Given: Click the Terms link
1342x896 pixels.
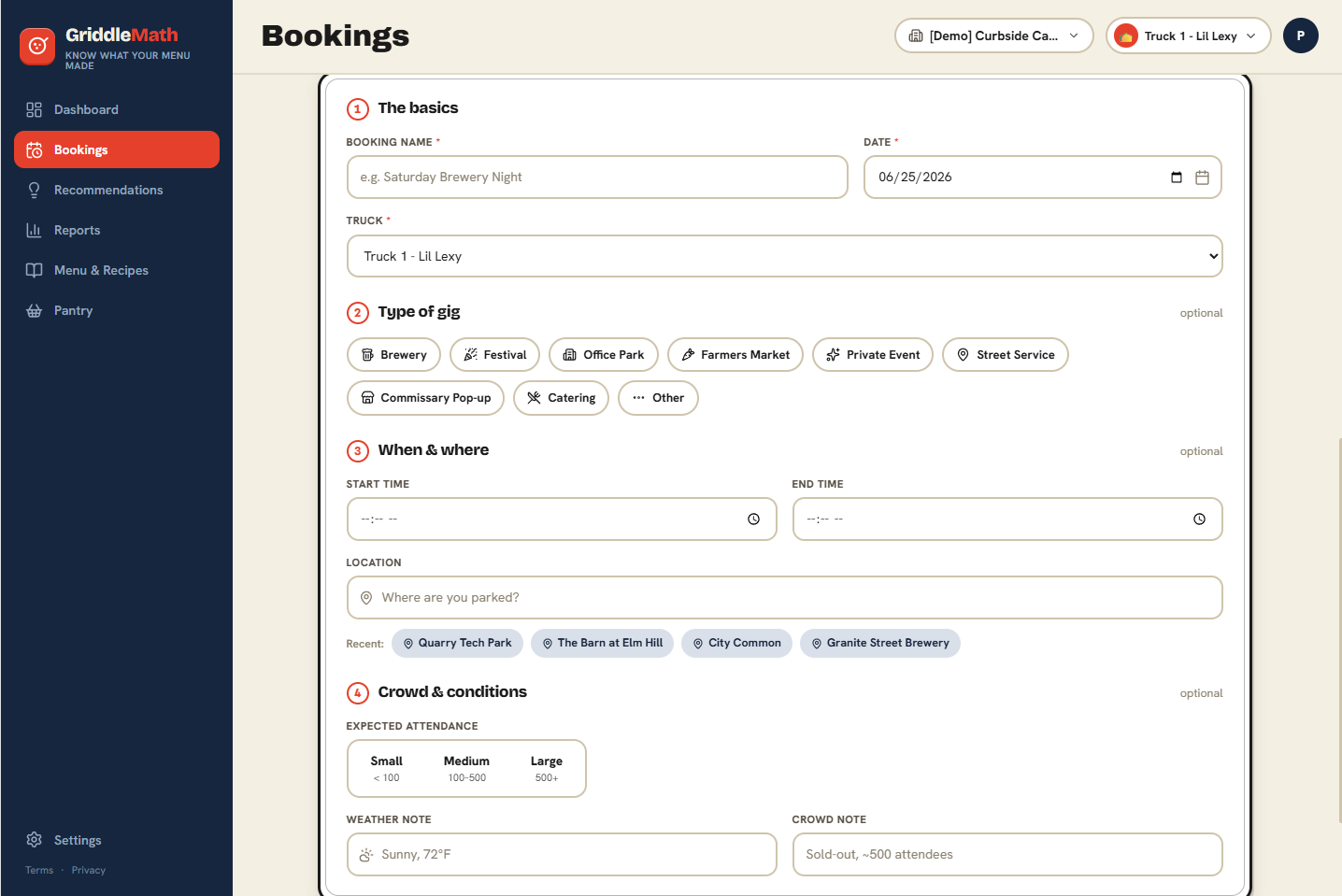Looking at the screenshot, I should click(x=39, y=870).
